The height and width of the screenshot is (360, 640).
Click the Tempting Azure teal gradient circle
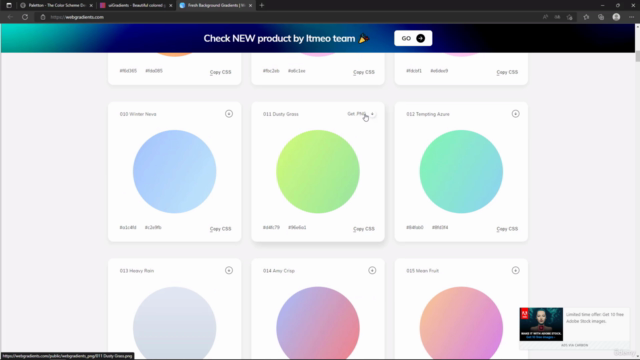pyautogui.click(x=461, y=171)
